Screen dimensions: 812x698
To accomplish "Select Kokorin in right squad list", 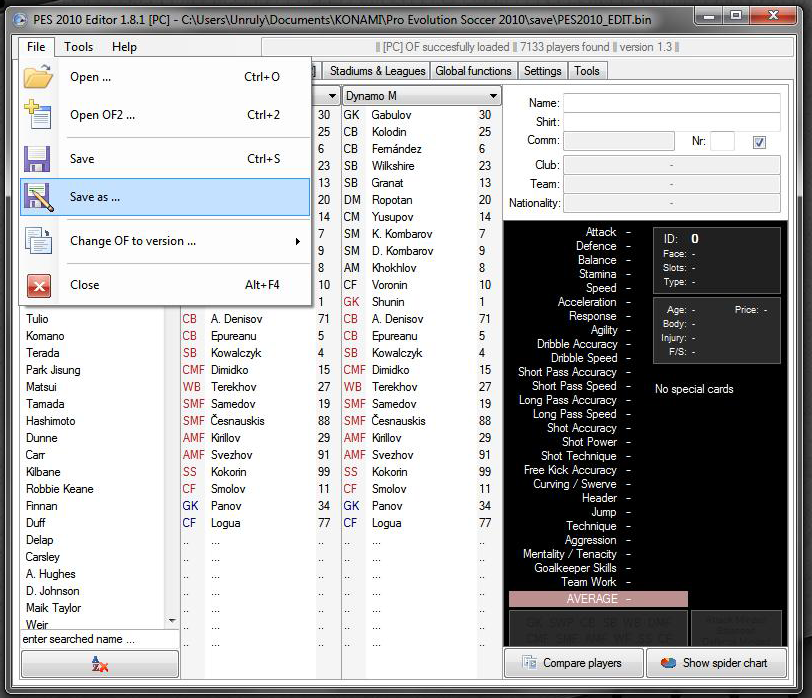I will coord(389,472).
